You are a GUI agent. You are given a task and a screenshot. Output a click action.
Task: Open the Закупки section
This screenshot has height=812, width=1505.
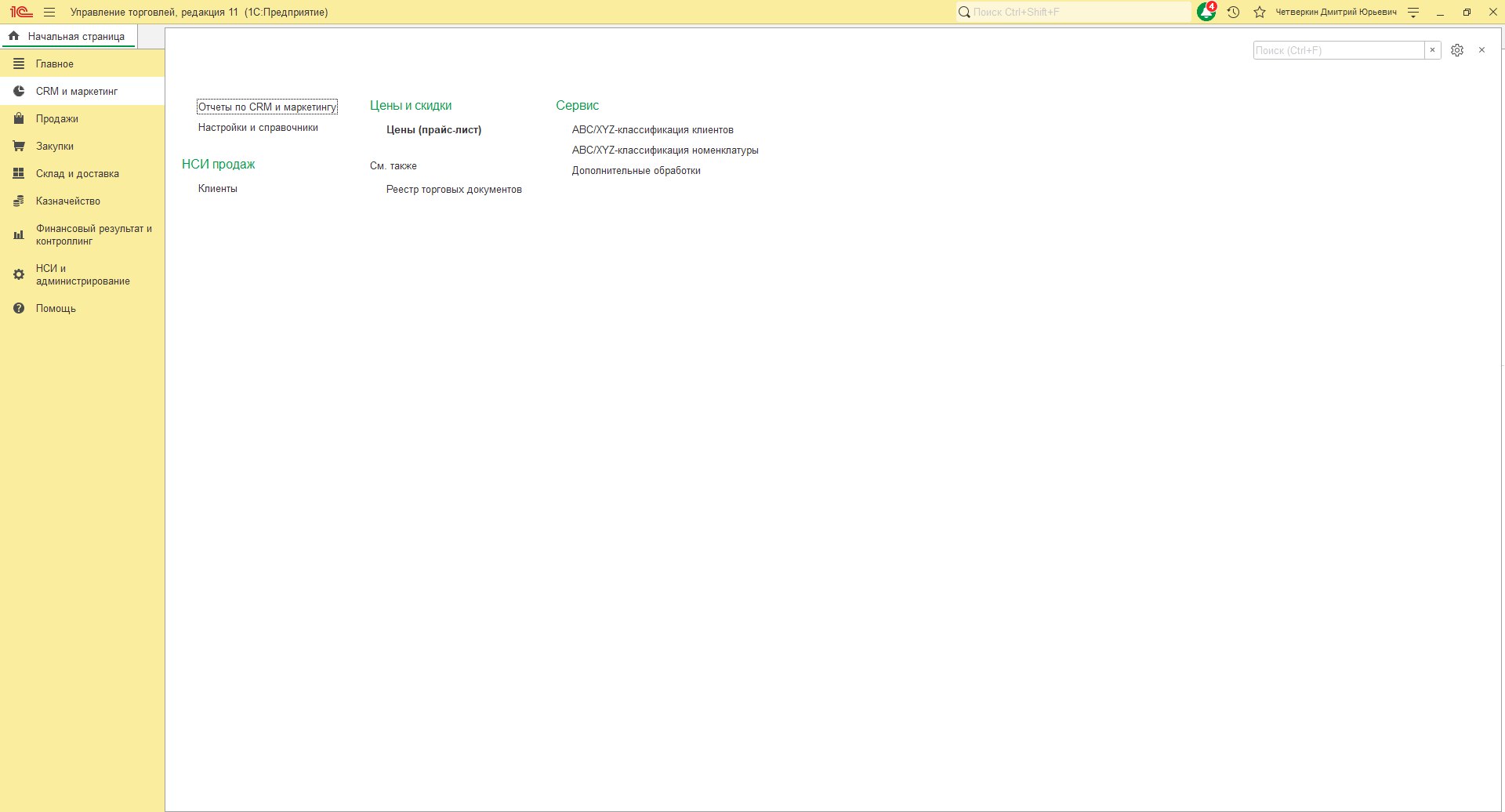82,146
